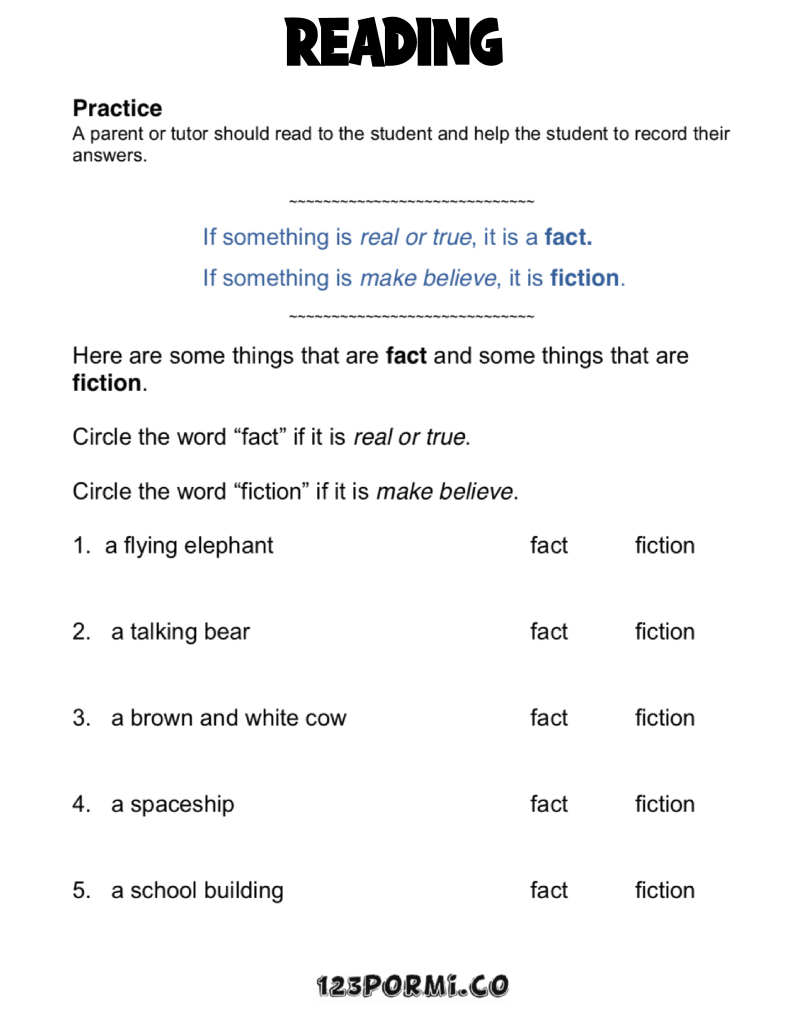The width and height of the screenshot is (791, 1023).
Task: Circle "fact" for brown and white cow
Action: coord(548,718)
